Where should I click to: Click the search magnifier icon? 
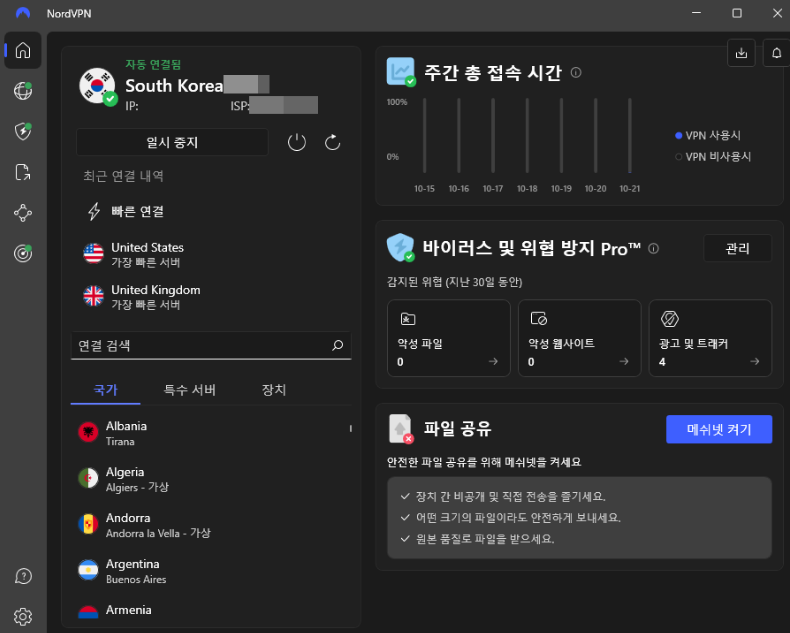(x=338, y=345)
